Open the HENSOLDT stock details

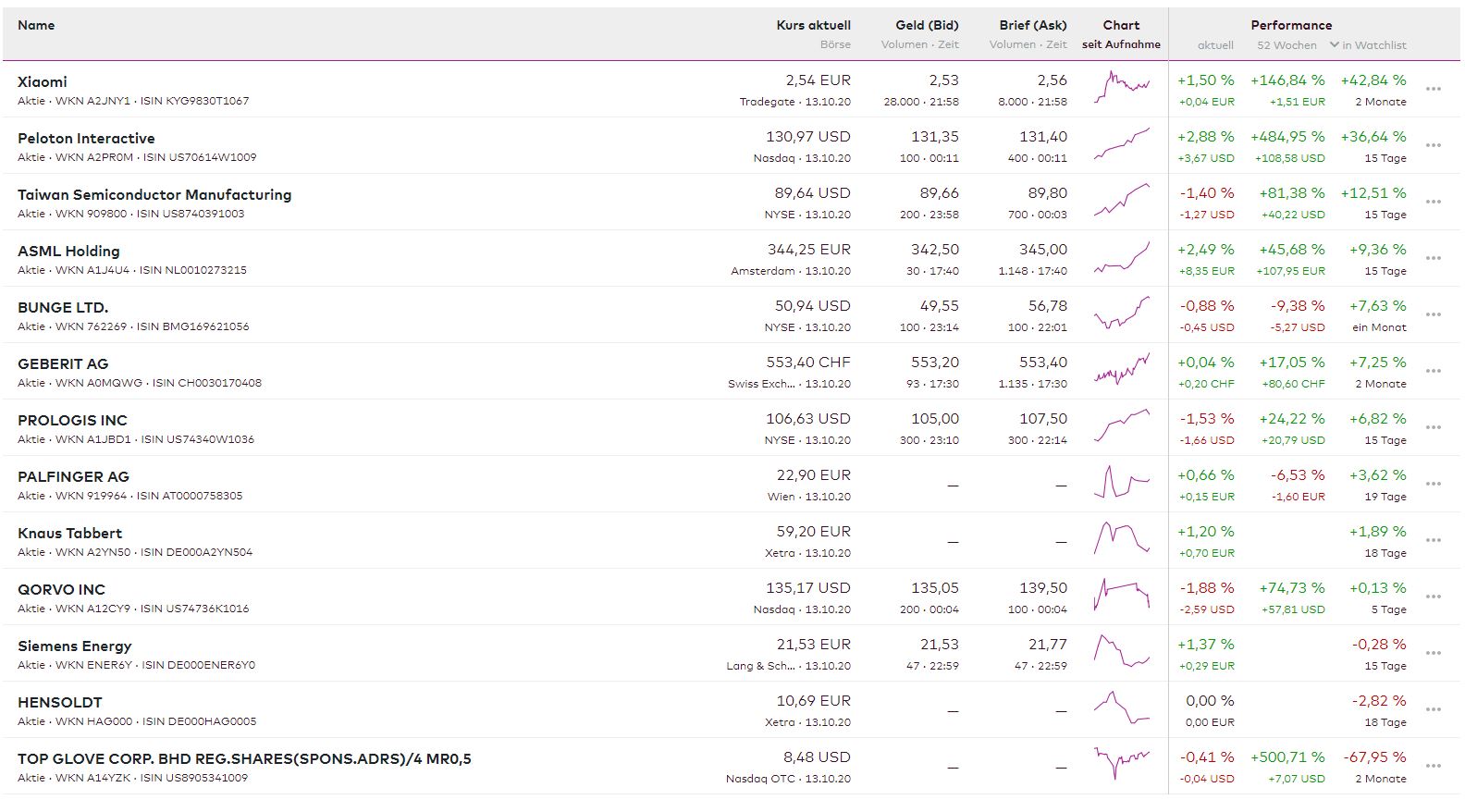pos(60,703)
